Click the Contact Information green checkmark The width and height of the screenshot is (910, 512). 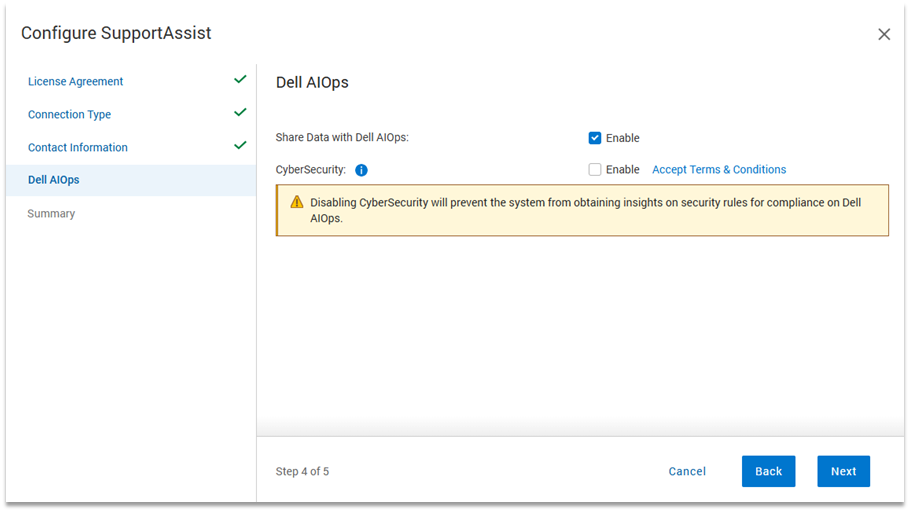[240, 146]
